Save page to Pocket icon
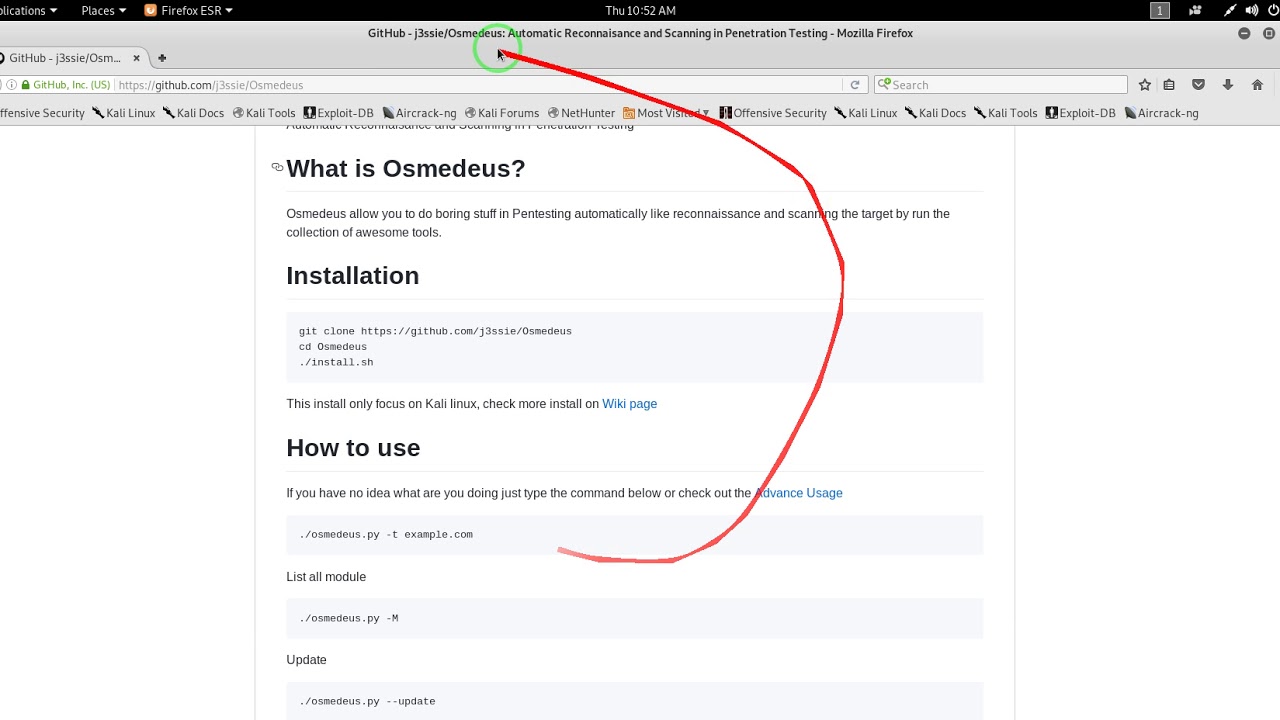The image size is (1280, 720). point(1198,85)
